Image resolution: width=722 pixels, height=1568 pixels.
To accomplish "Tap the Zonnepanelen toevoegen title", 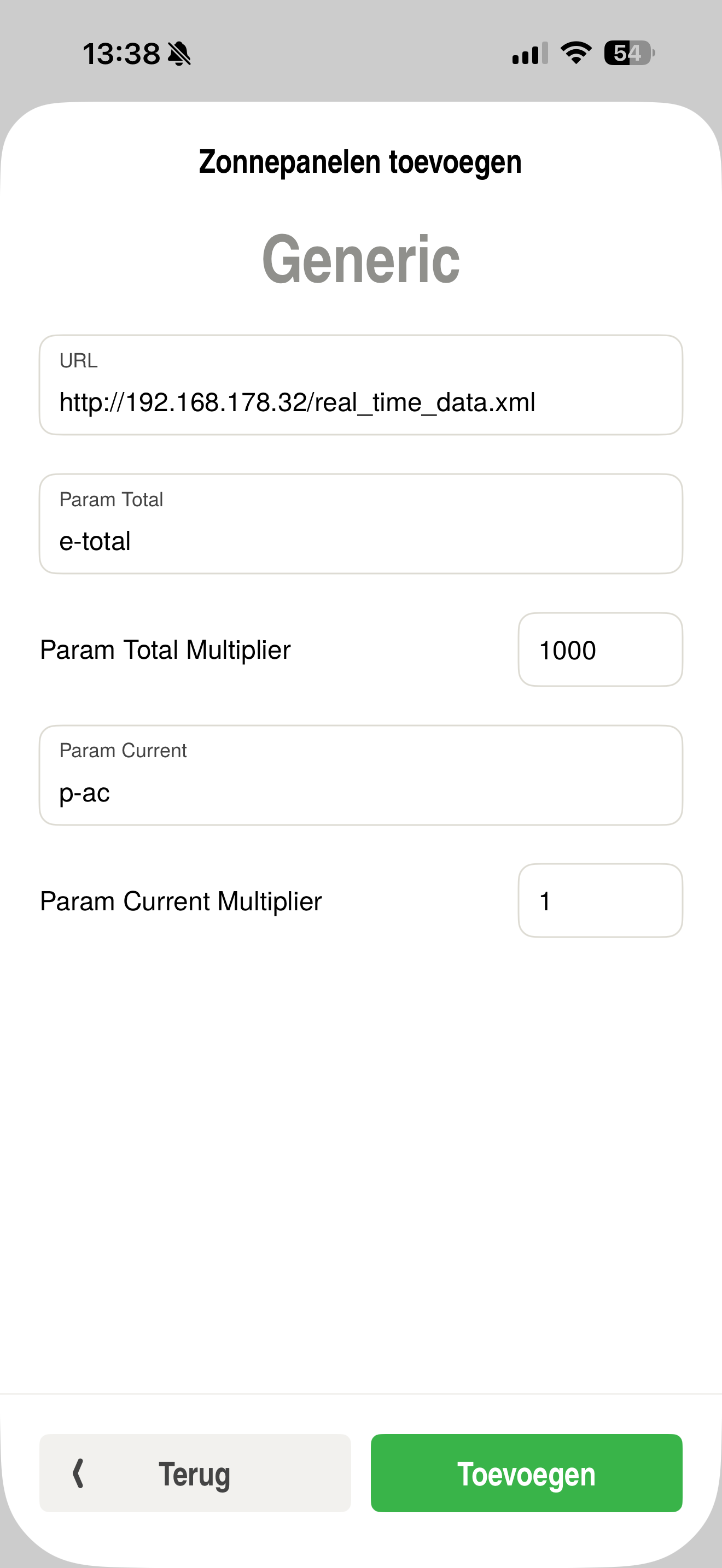I will [360, 162].
